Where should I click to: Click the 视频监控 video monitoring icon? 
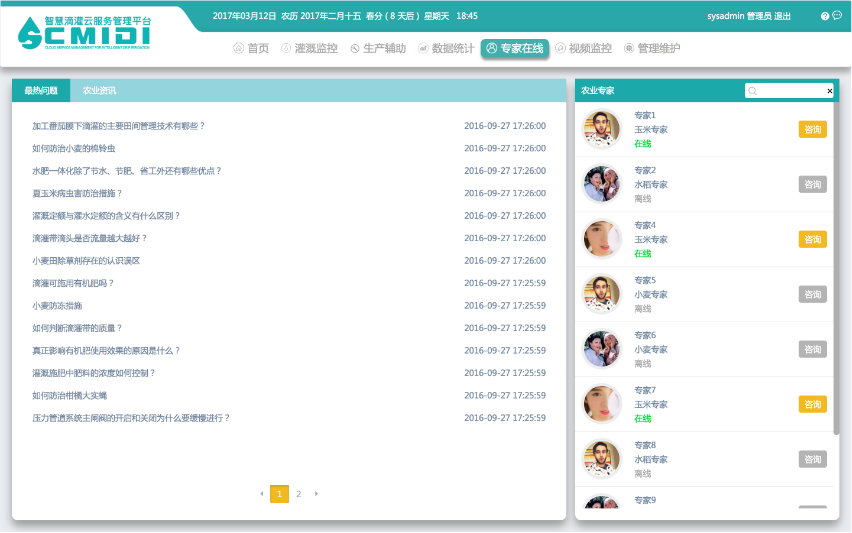pos(560,48)
